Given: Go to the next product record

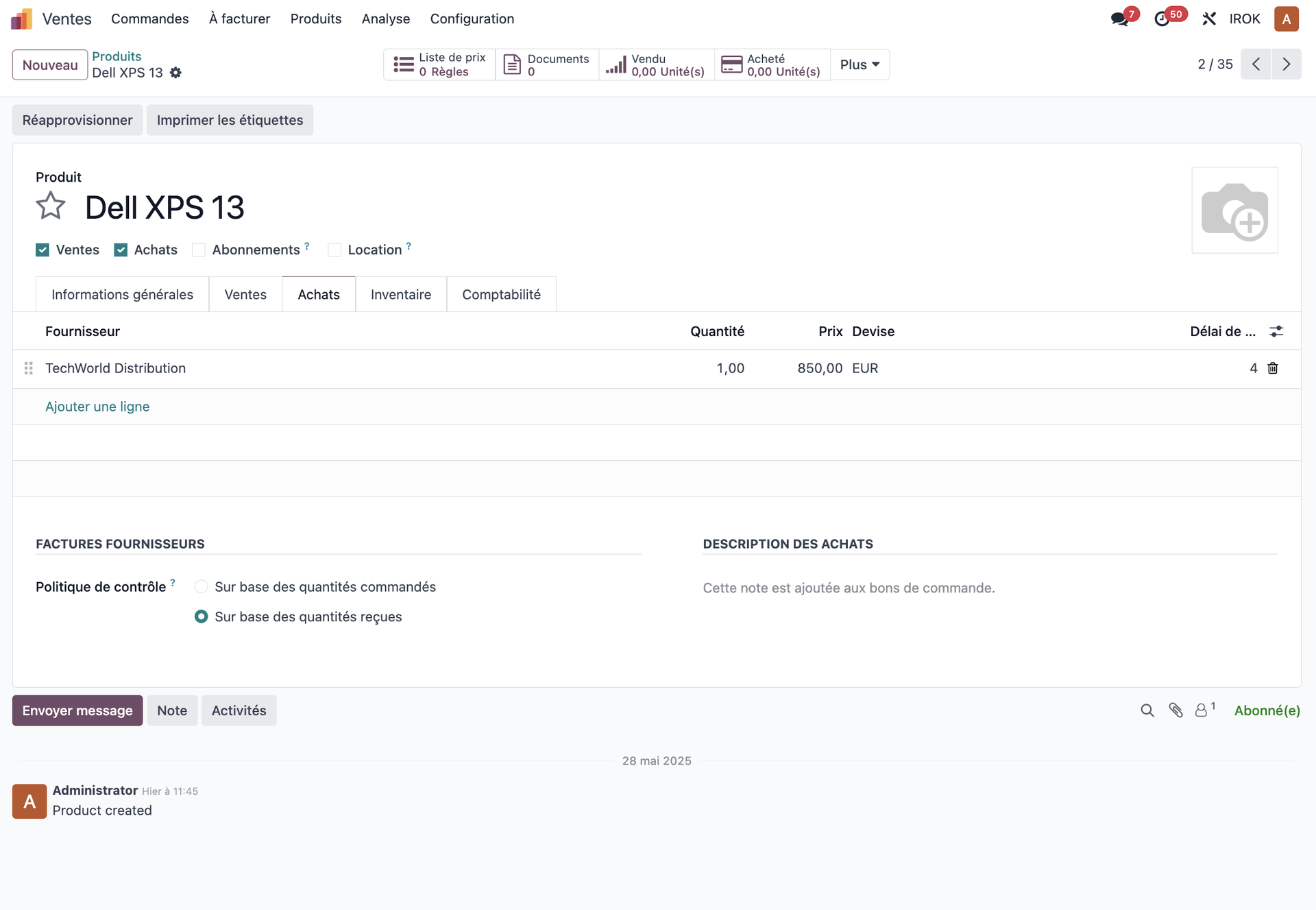Looking at the screenshot, I should (1287, 64).
